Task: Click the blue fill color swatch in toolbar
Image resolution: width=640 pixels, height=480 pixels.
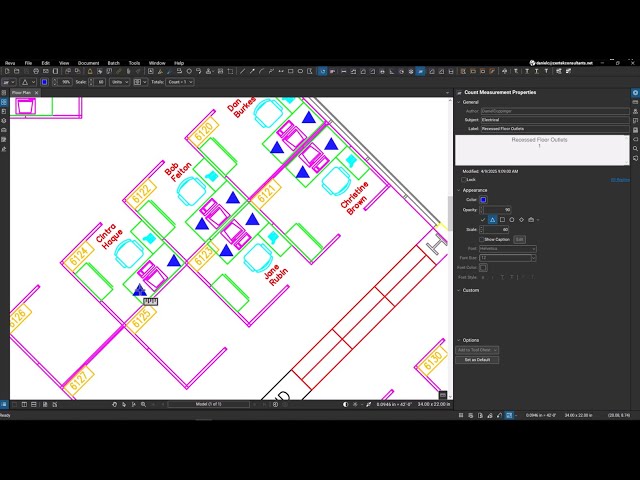Action: tap(44, 82)
